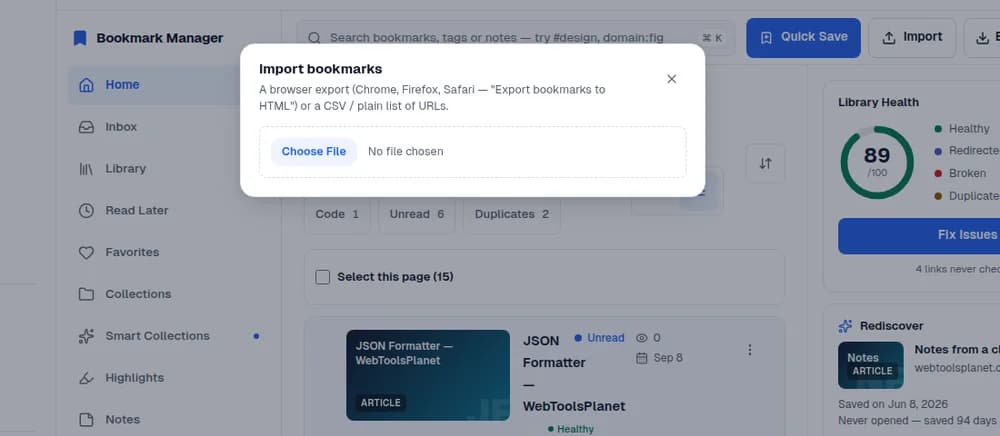This screenshot has height=436, width=1000.
Task: Click the sort order arrows icon
Action: coord(765,164)
